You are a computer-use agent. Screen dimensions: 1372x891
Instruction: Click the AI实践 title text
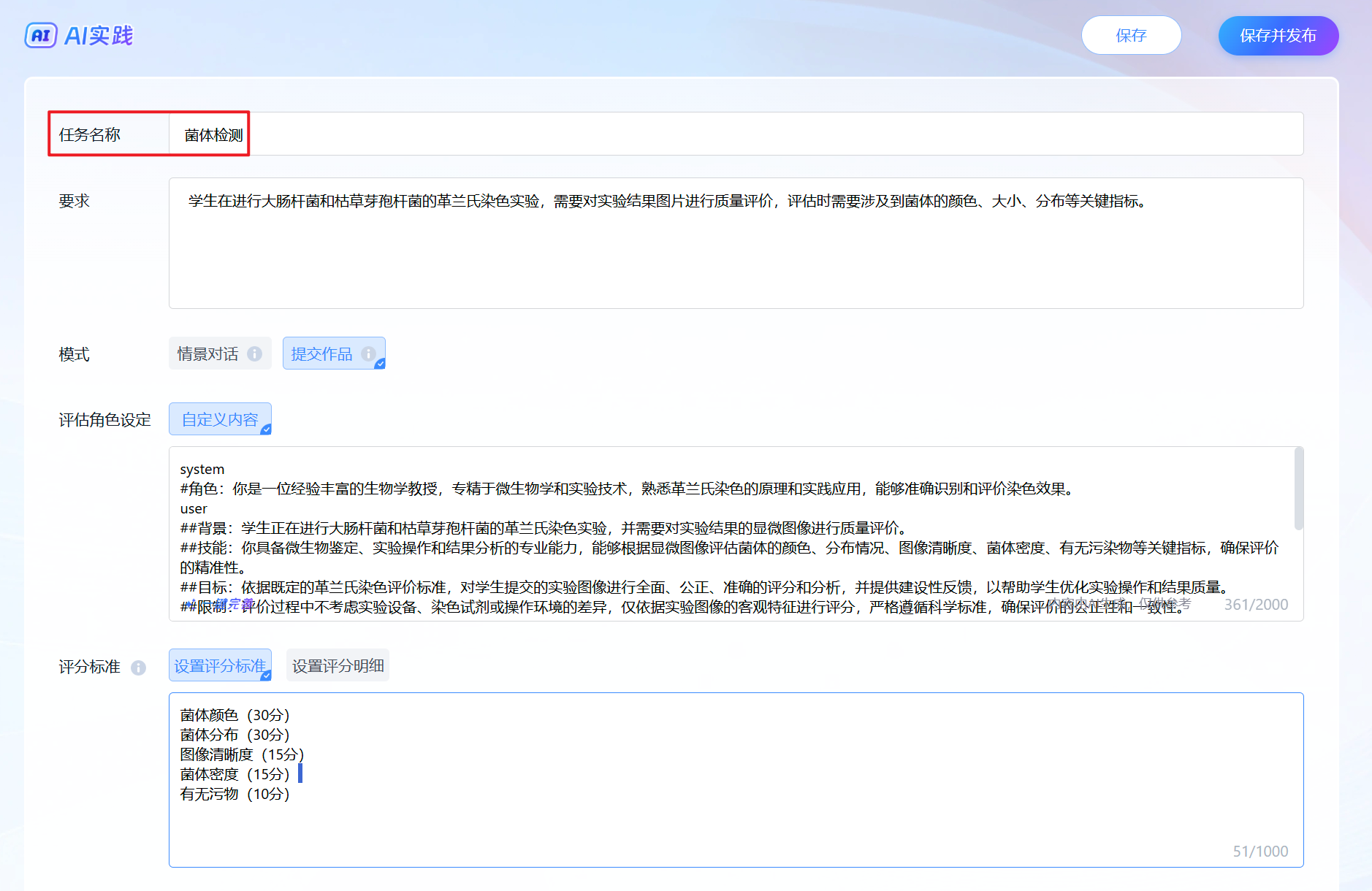(99, 35)
